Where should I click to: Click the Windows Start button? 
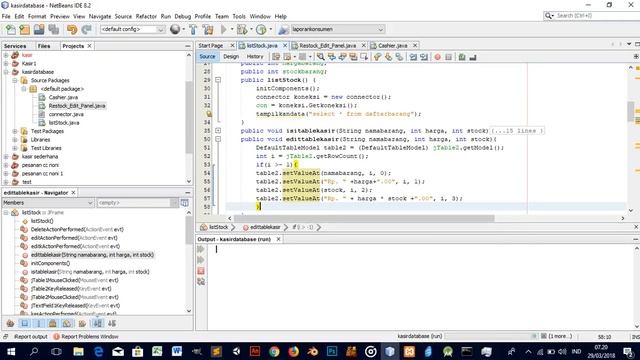pyautogui.click(x=11, y=351)
